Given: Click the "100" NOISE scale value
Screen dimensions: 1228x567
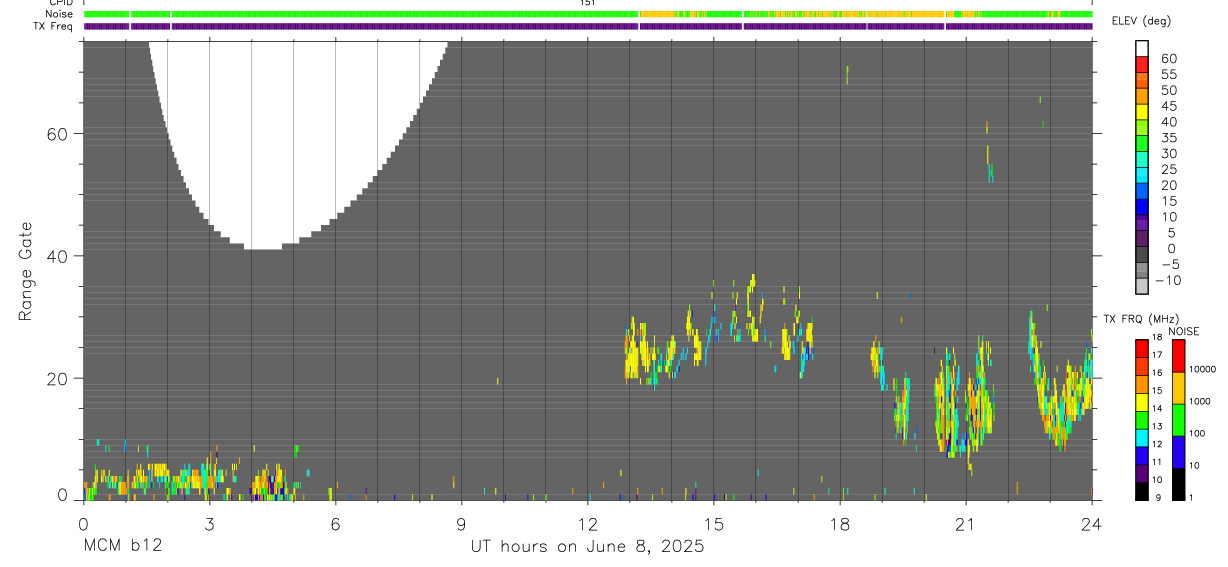Looking at the screenshot, I should pos(1197,433).
